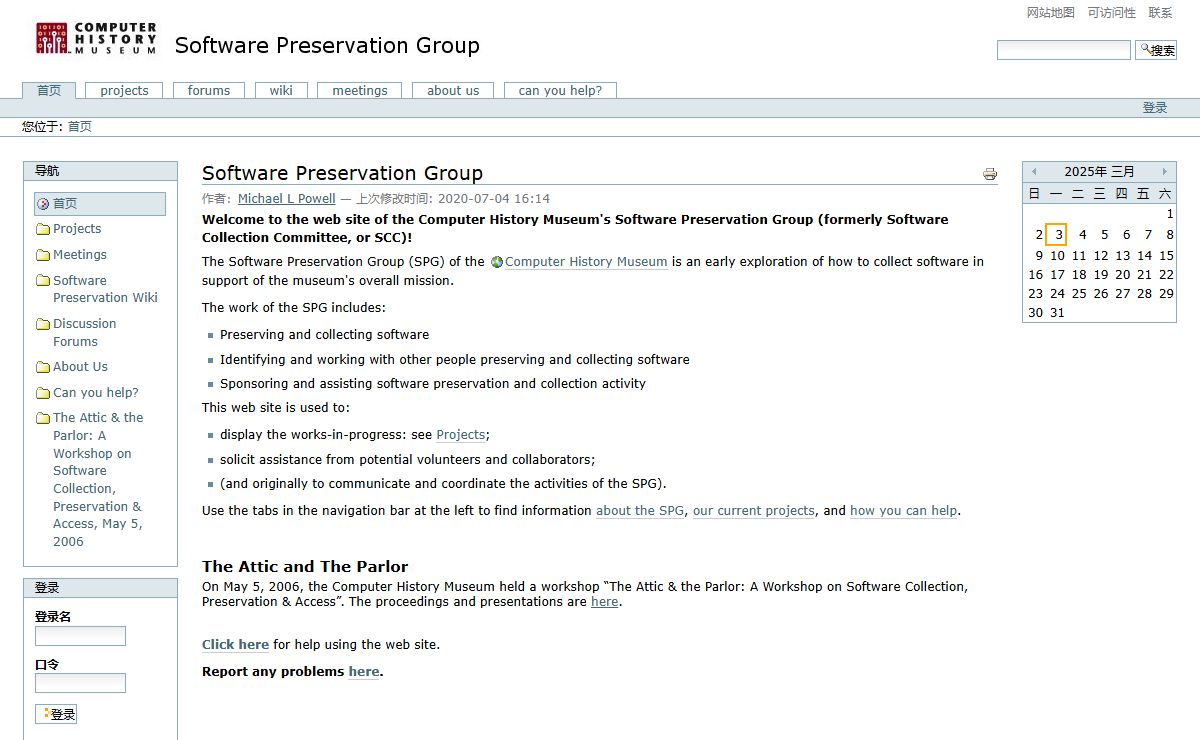Click the here link for workshop proceedings

605,602
